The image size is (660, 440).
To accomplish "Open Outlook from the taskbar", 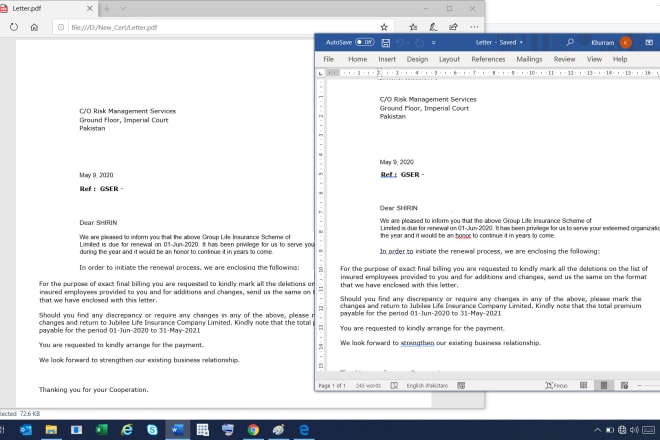I will pyautogui.click(x=26, y=430).
